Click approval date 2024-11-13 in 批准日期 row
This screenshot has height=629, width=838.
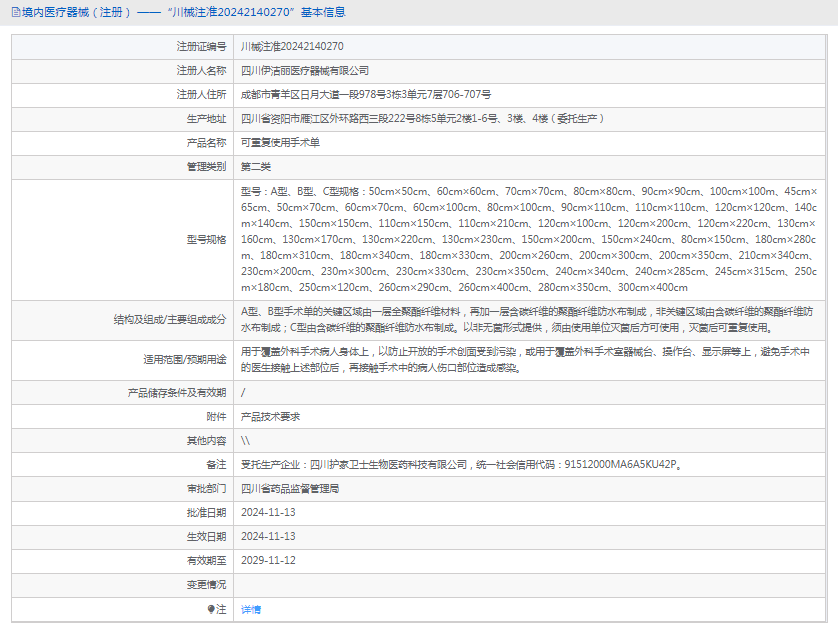click(x=268, y=512)
